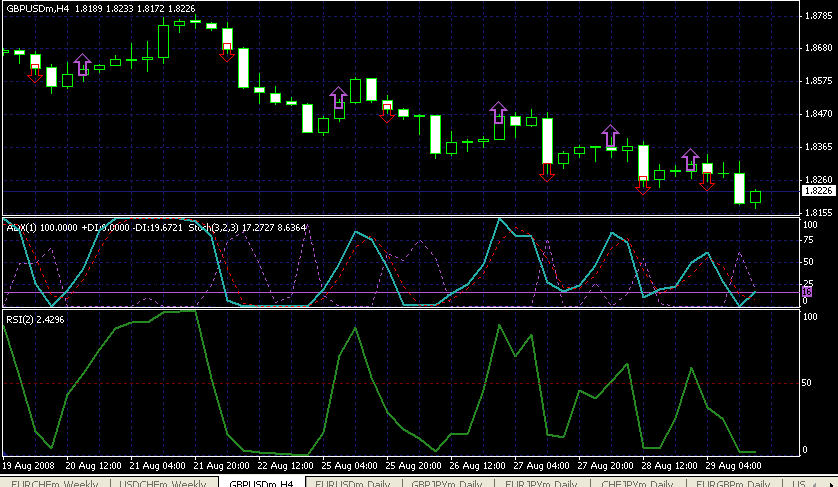This screenshot has height=487, width=838.
Task: Click the leftmost red down arrow signal
Action: (x=35, y=73)
